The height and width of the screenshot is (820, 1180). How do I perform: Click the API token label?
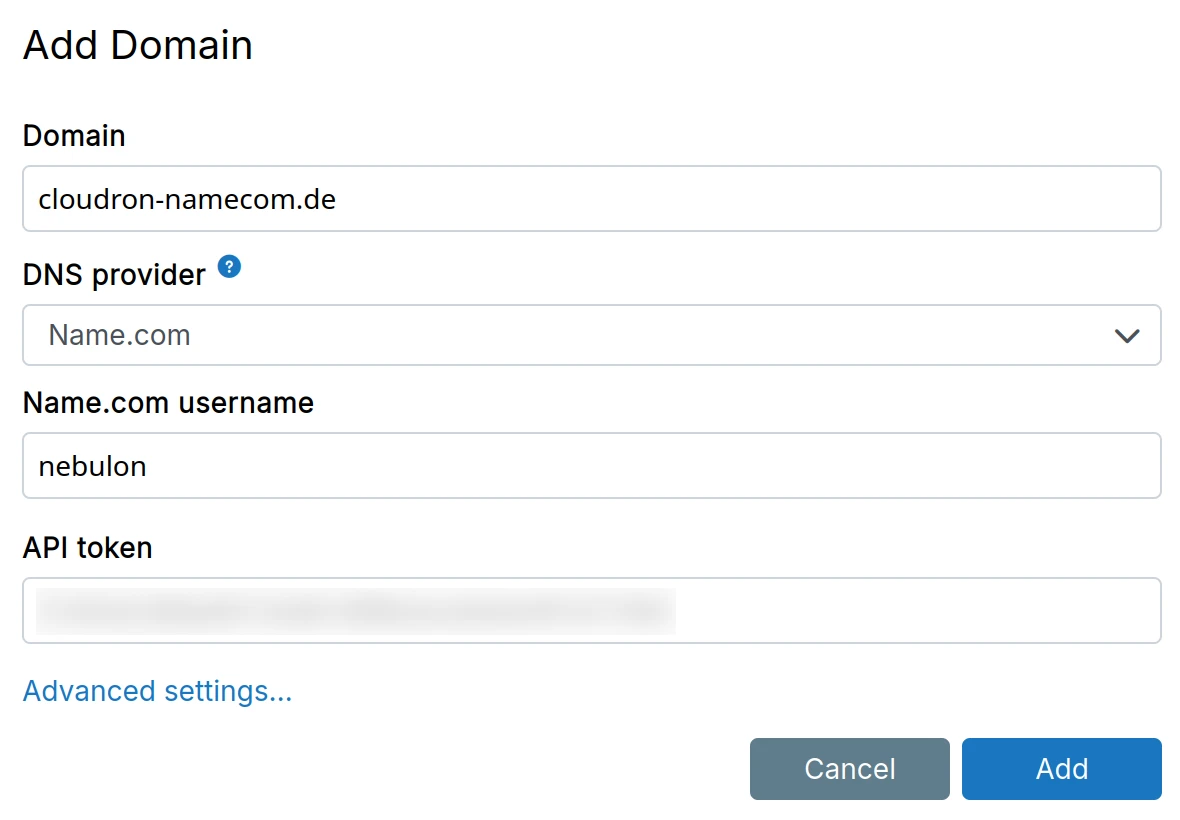(x=87, y=547)
